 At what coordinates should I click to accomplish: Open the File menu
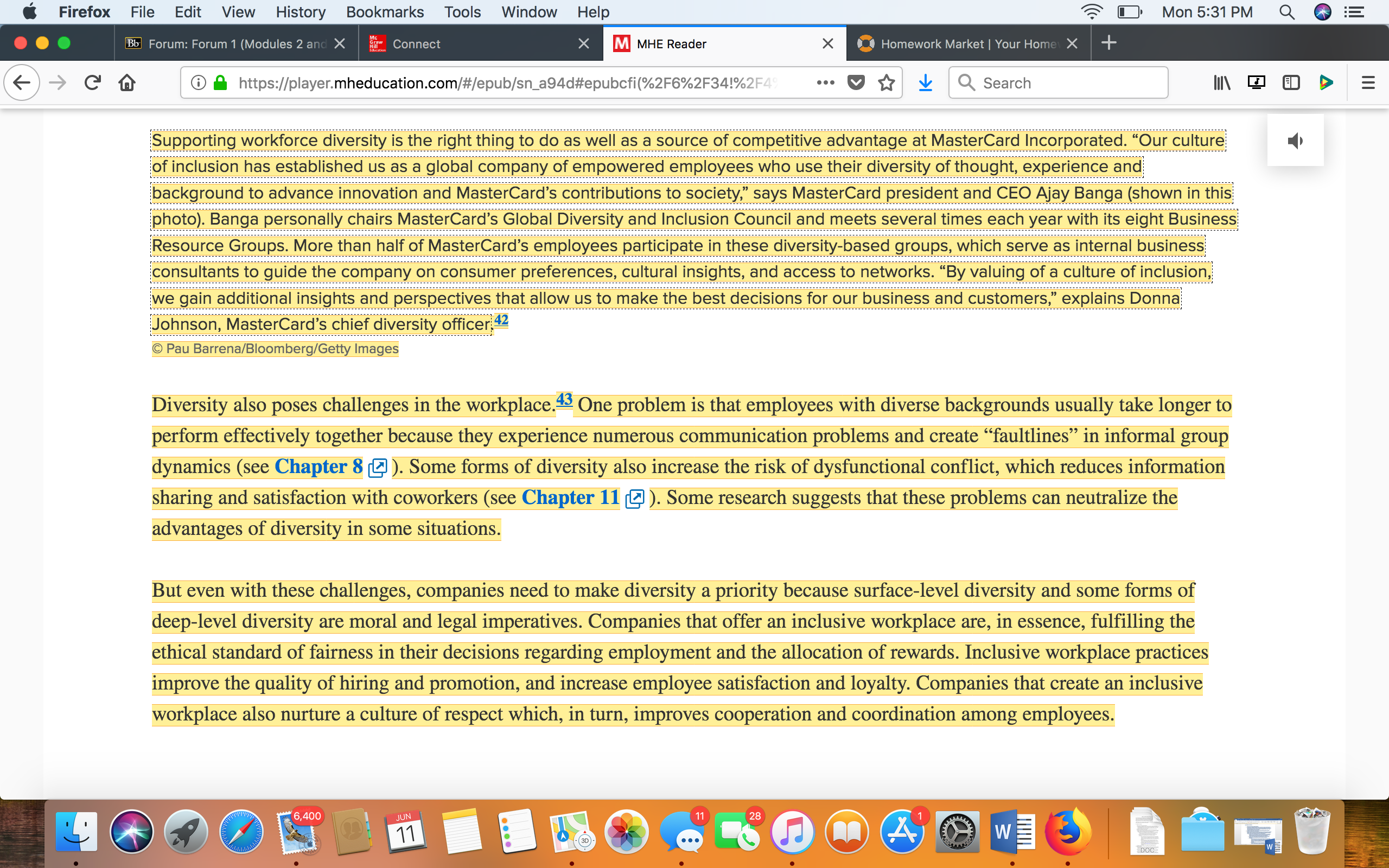tap(142, 12)
